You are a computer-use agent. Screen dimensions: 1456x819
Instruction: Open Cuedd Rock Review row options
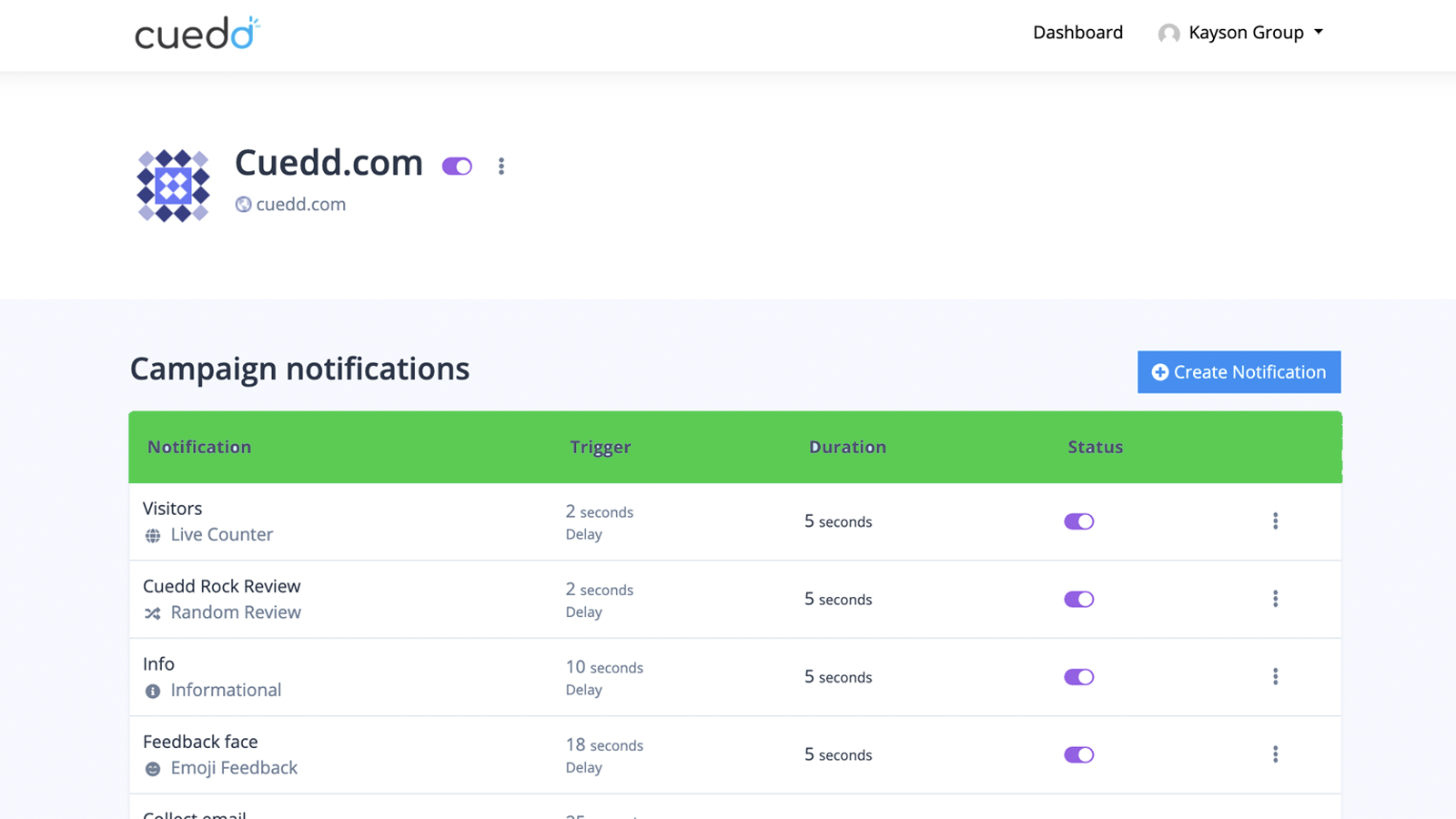(x=1275, y=599)
